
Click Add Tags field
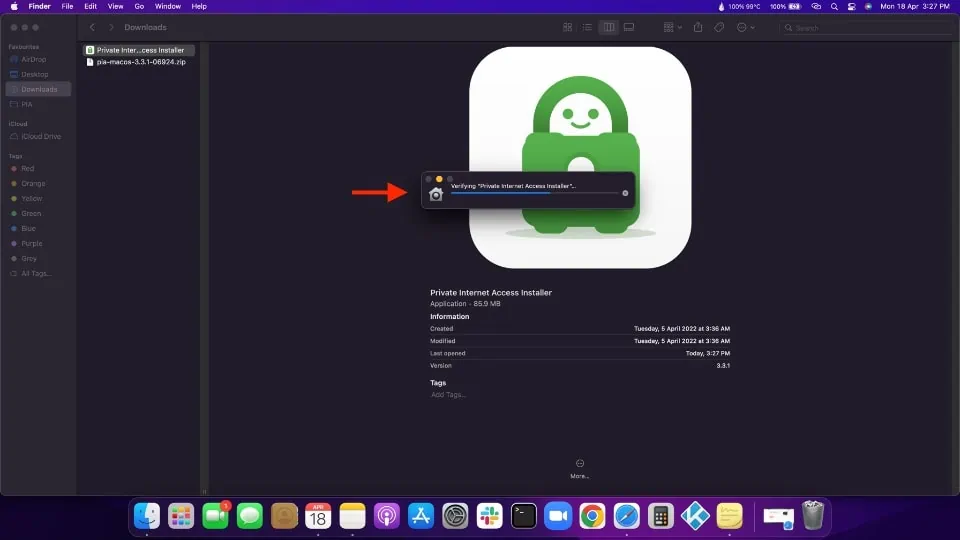point(448,395)
